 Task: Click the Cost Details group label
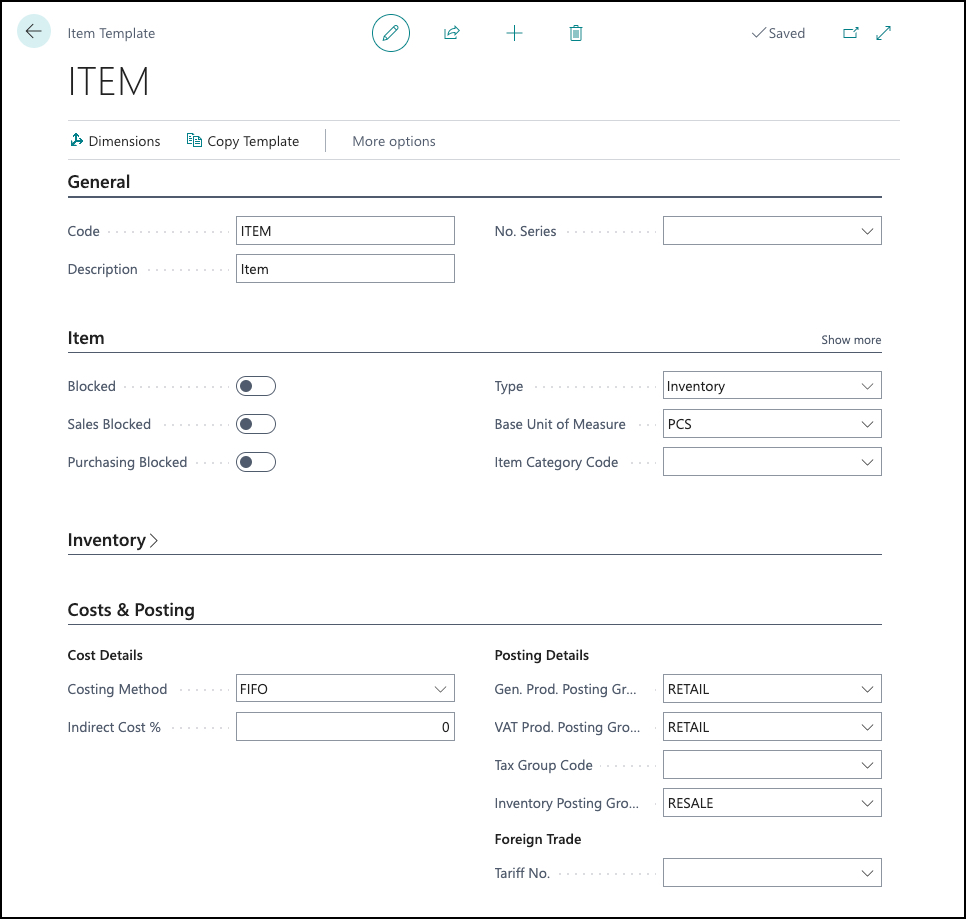105,655
